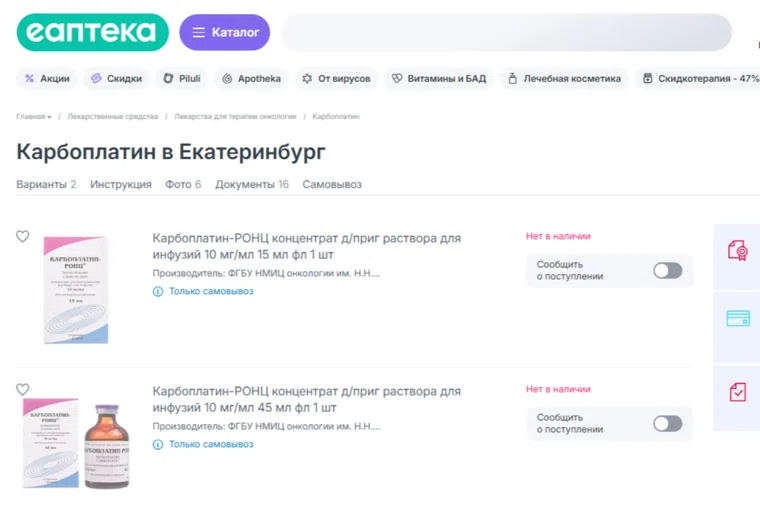Enable arrival notification for 15 ml product

click(x=667, y=271)
